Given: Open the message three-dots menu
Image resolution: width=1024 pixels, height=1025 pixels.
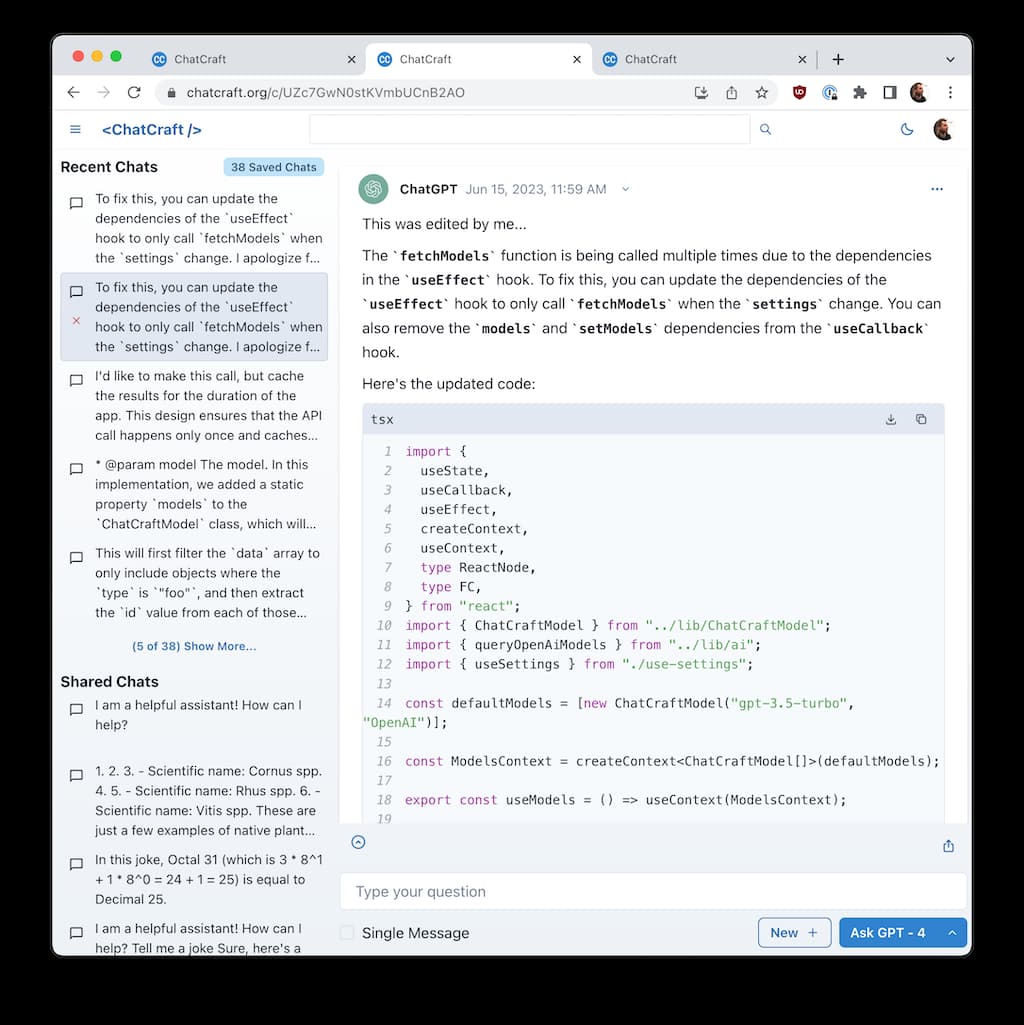Looking at the screenshot, I should point(937,189).
